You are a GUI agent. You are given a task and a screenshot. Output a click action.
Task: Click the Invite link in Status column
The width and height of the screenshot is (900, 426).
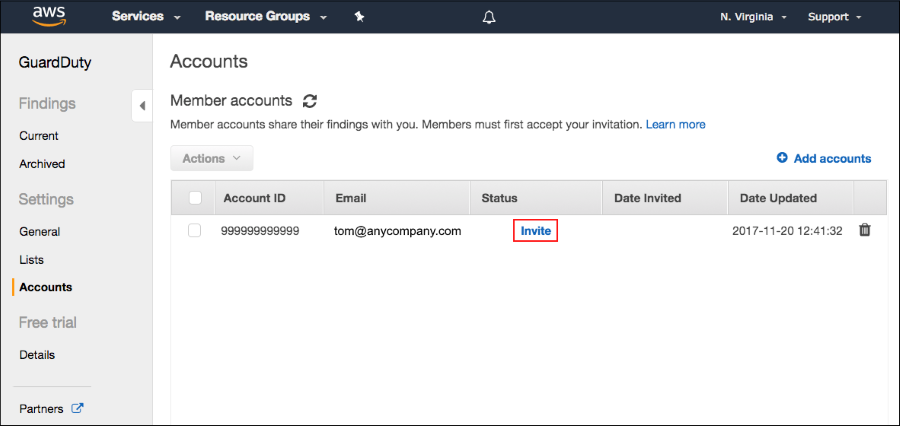(536, 231)
